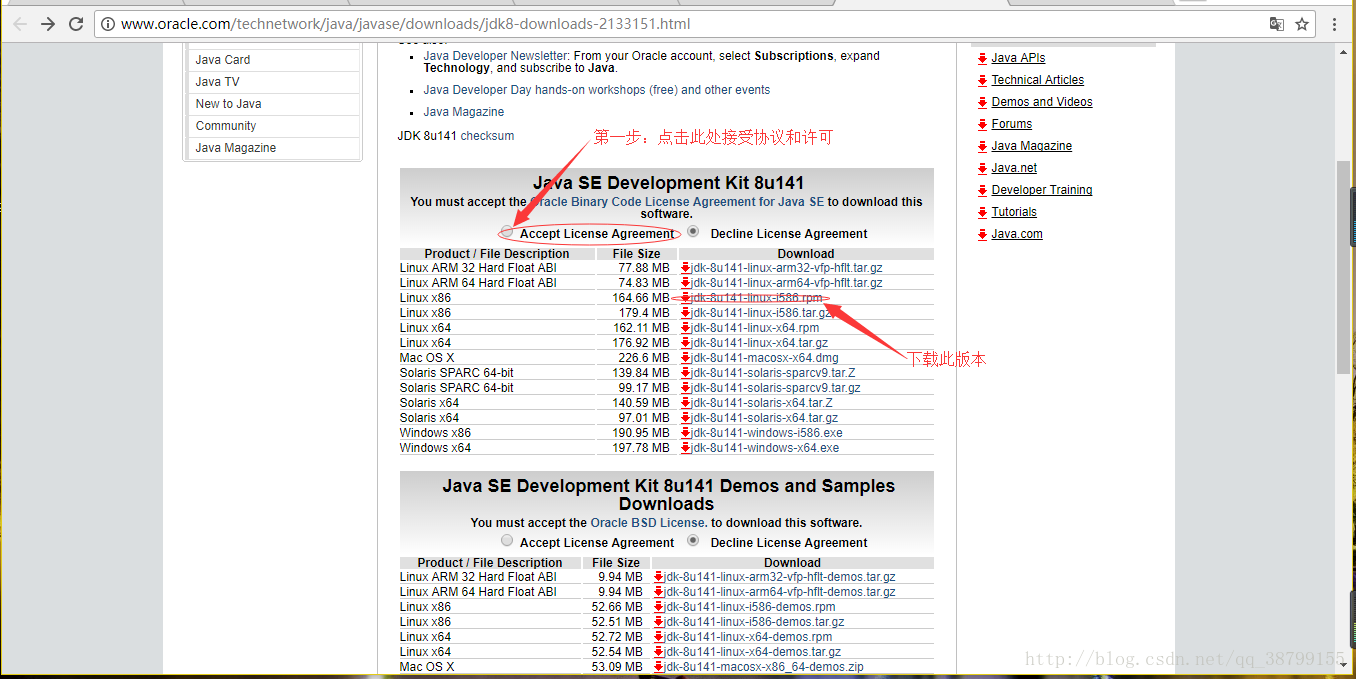Screen dimensions: 1356x679
Task: Click the browser back arrow
Action: 20,24
